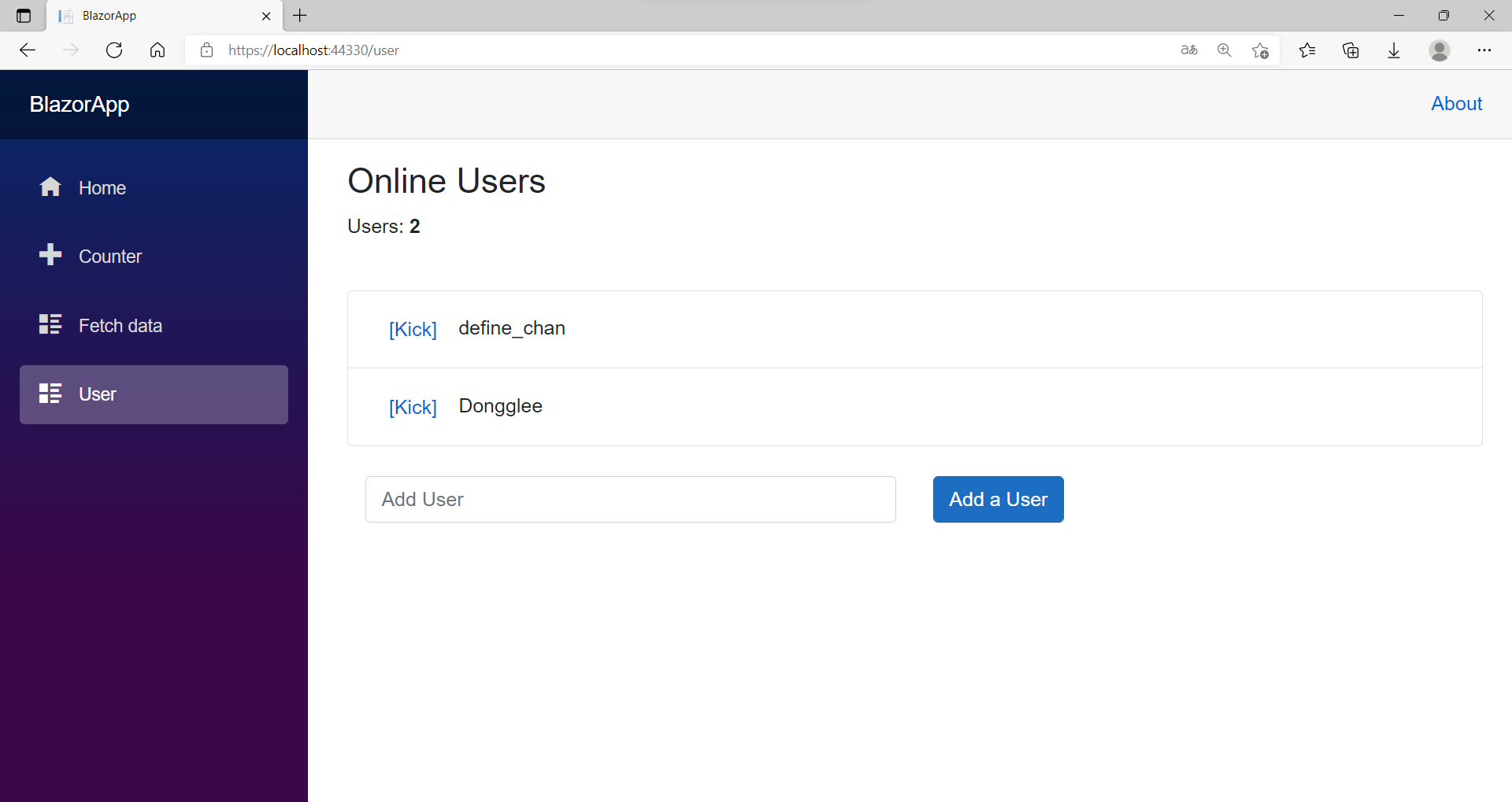Kick the user define_chan
The width and height of the screenshot is (1512, 802).
pyautogui.click(x=413, y=329)
